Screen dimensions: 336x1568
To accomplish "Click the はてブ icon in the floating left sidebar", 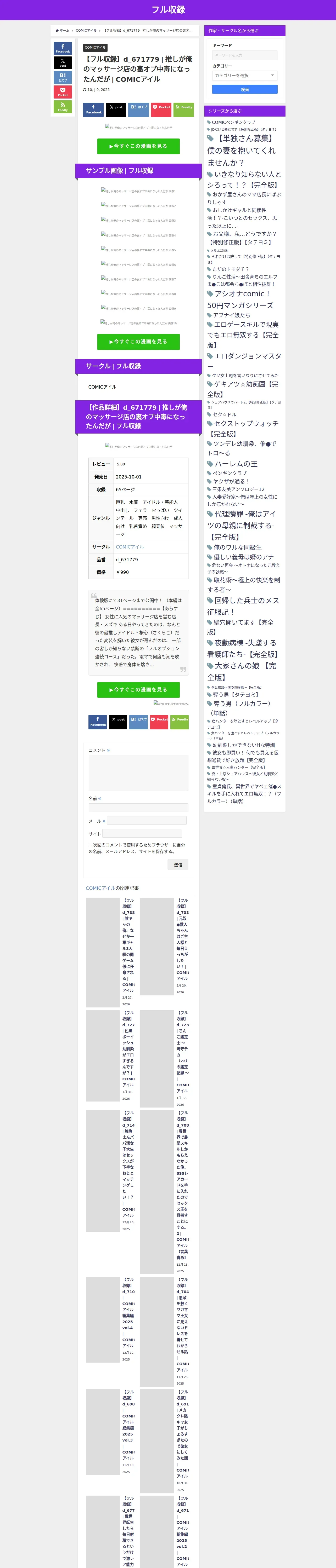I will click(x=63, y=77).
